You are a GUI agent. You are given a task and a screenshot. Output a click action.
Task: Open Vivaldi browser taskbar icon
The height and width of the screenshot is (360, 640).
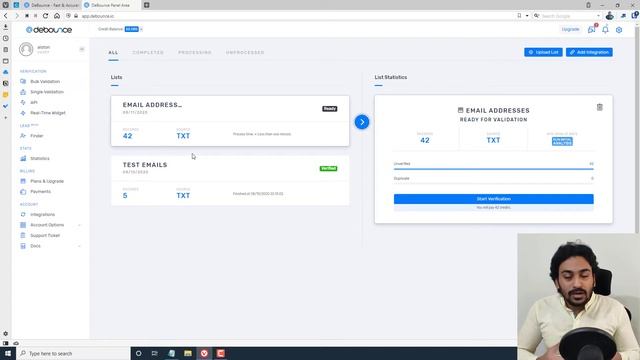204,353
